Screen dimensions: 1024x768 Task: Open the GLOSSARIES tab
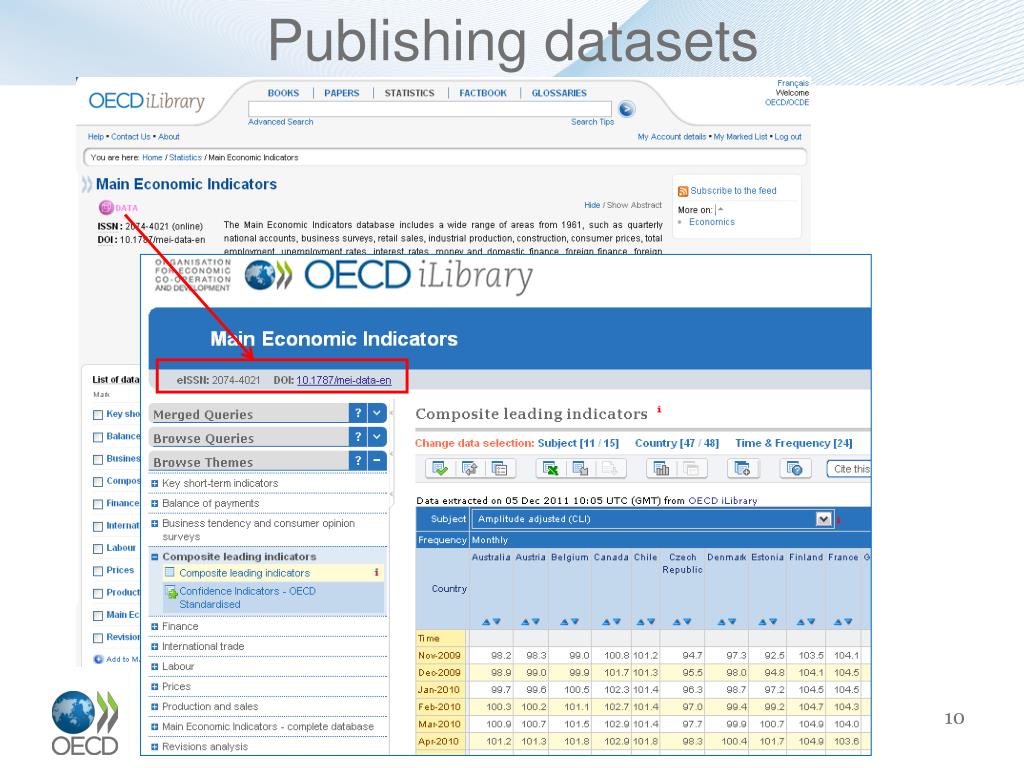coord(559,93)
